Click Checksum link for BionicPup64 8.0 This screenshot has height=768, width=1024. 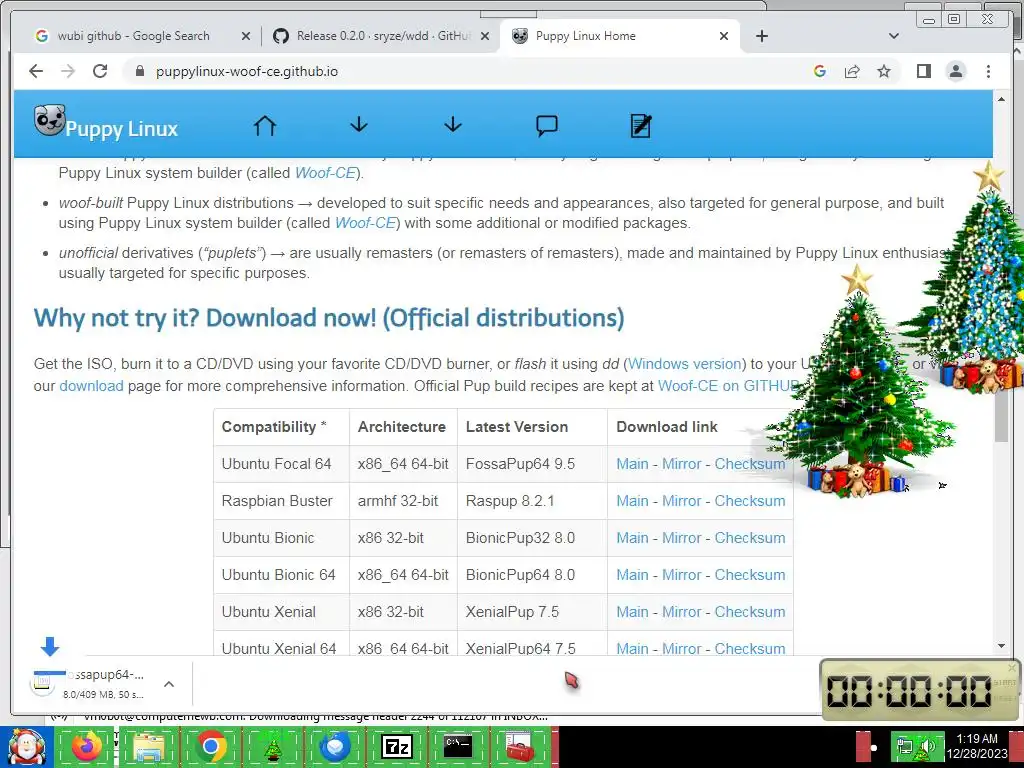(x=750, y=575)
